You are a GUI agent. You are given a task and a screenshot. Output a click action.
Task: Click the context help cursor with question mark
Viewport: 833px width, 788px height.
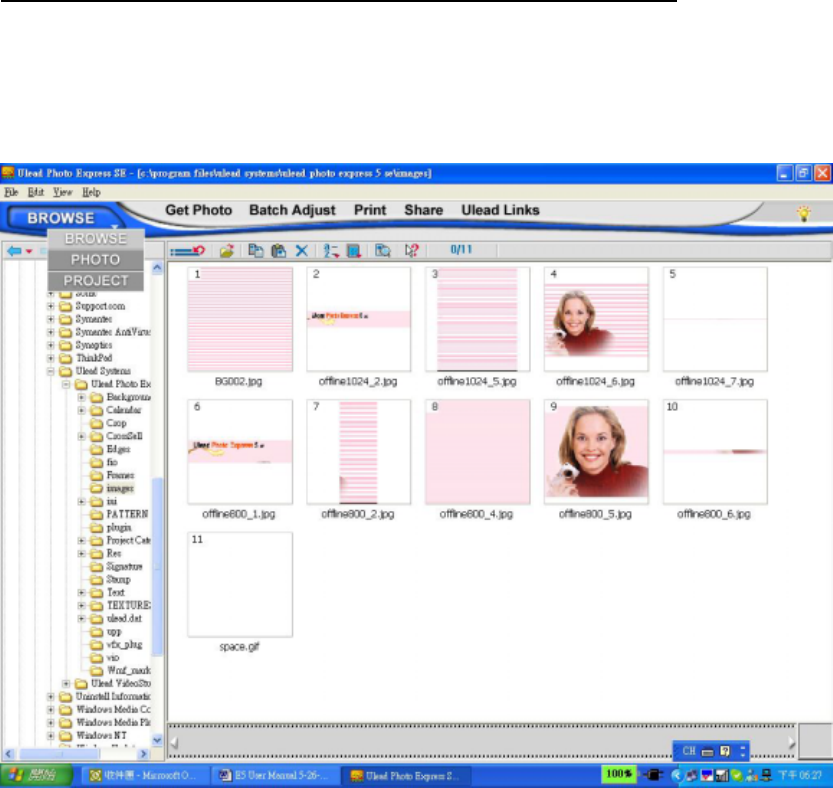411,250
